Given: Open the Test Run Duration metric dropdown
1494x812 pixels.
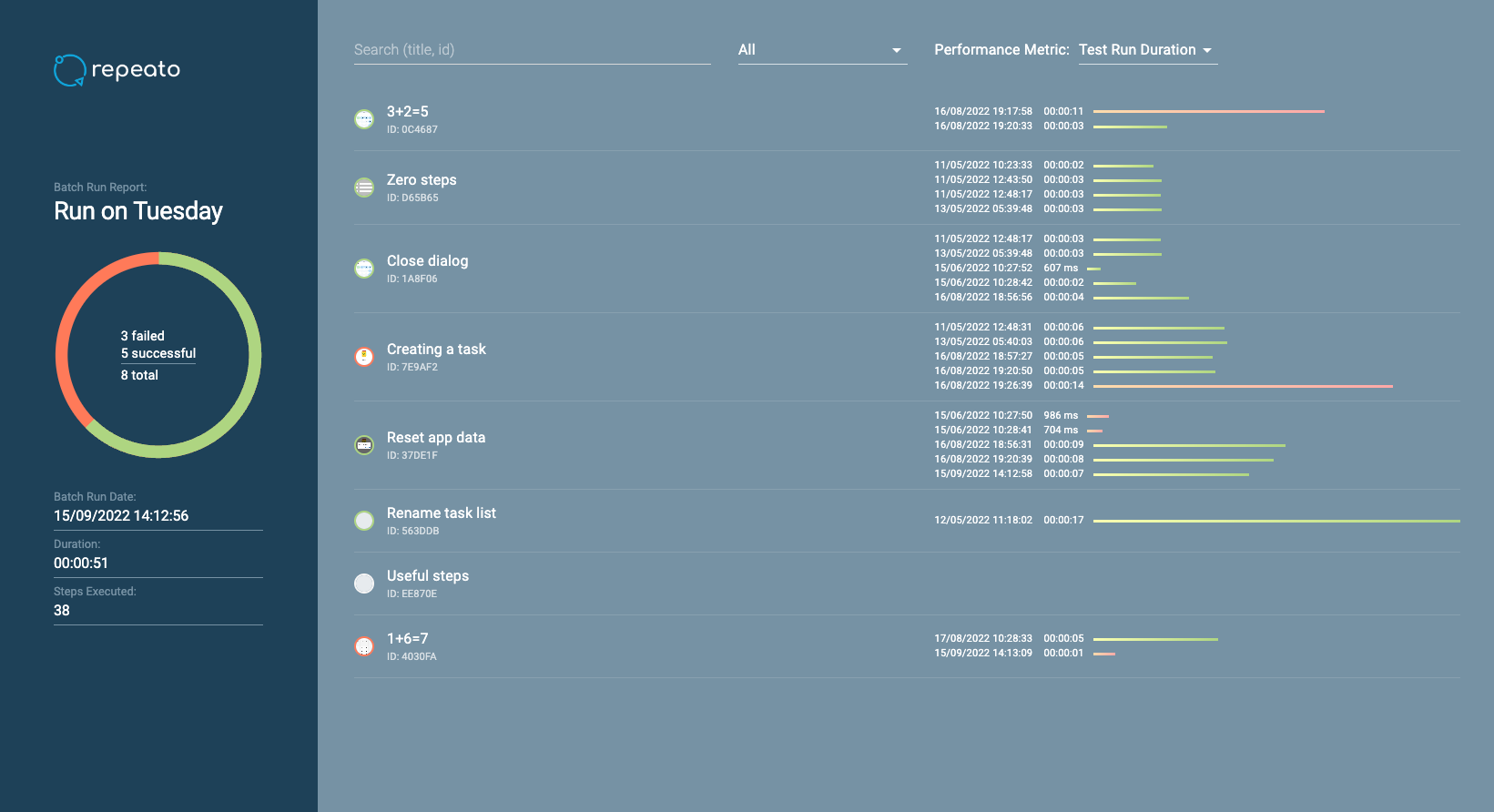Looking at the screenshot, I should (1137, 50).
